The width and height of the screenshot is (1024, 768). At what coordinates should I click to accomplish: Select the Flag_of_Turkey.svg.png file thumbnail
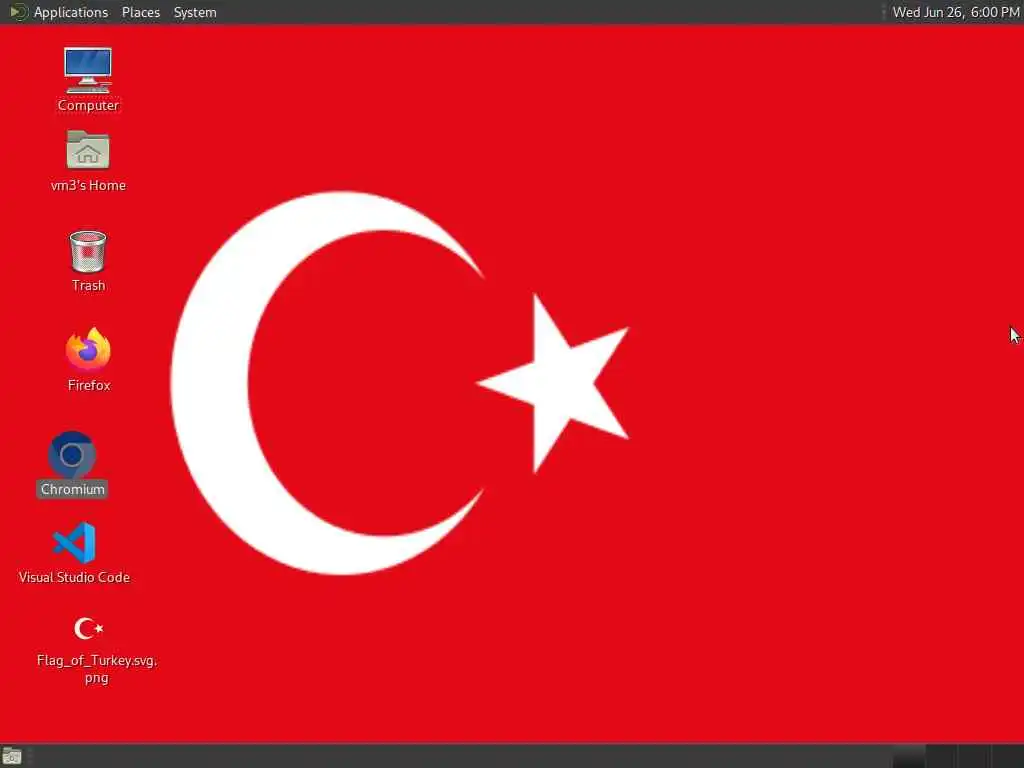coord(88,628)
